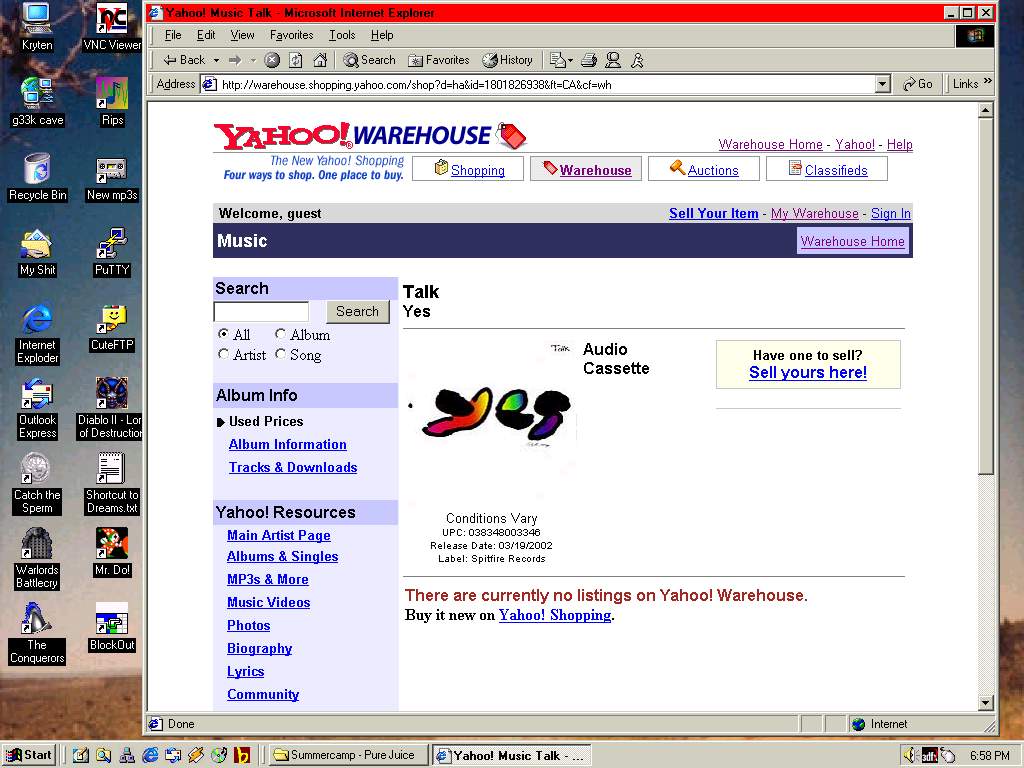Image resolution: width=1024 pixels, height=768 pixels.
Task: Open the g33k cave network icon
Action: (x=37, y=102)
